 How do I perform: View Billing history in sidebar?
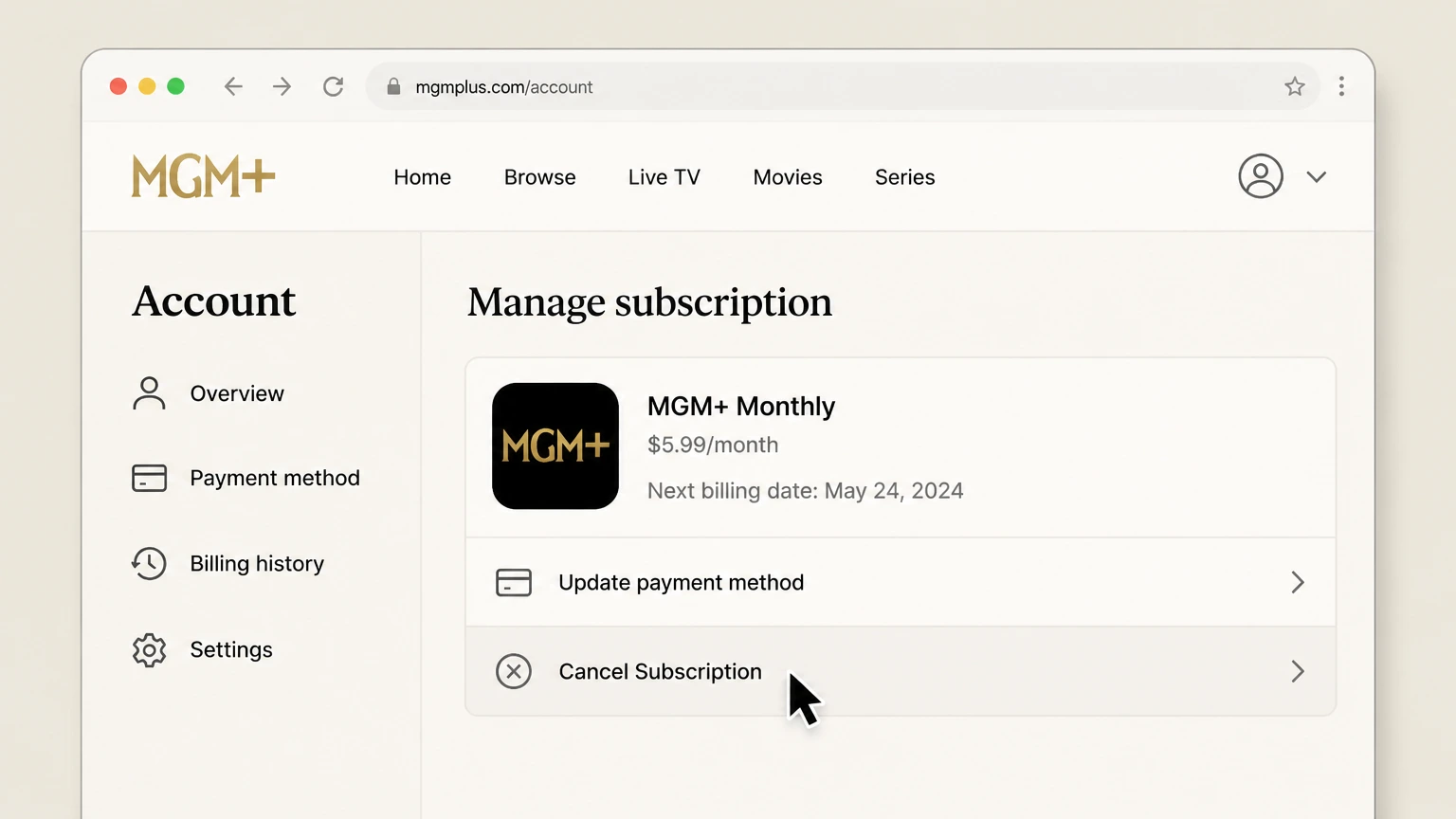pos(257,564)
